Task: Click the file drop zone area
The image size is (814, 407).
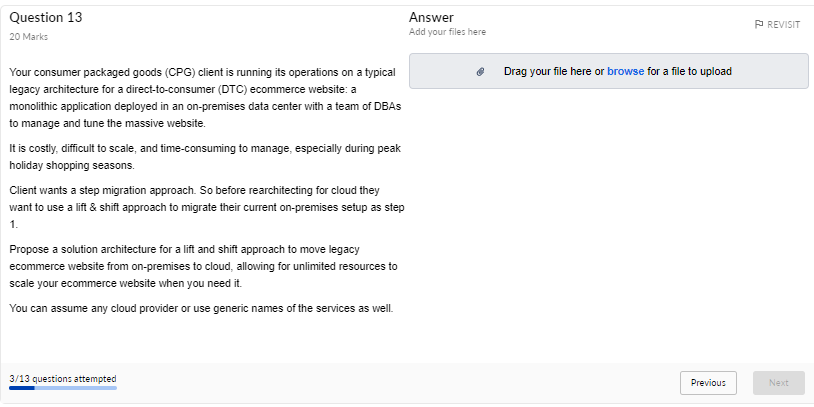Action: (608, 71)
